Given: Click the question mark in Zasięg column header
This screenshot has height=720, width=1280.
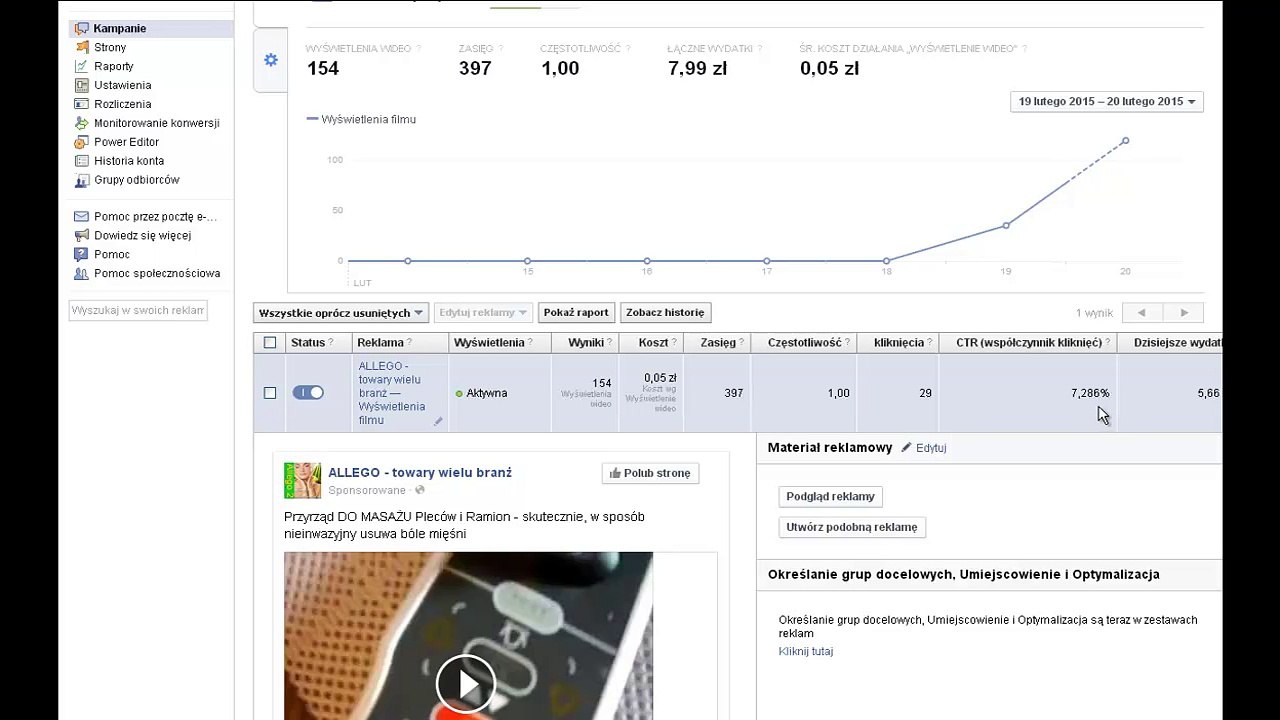Looking at the screenshot, I should pyautogui.click(x=743, y=343).
